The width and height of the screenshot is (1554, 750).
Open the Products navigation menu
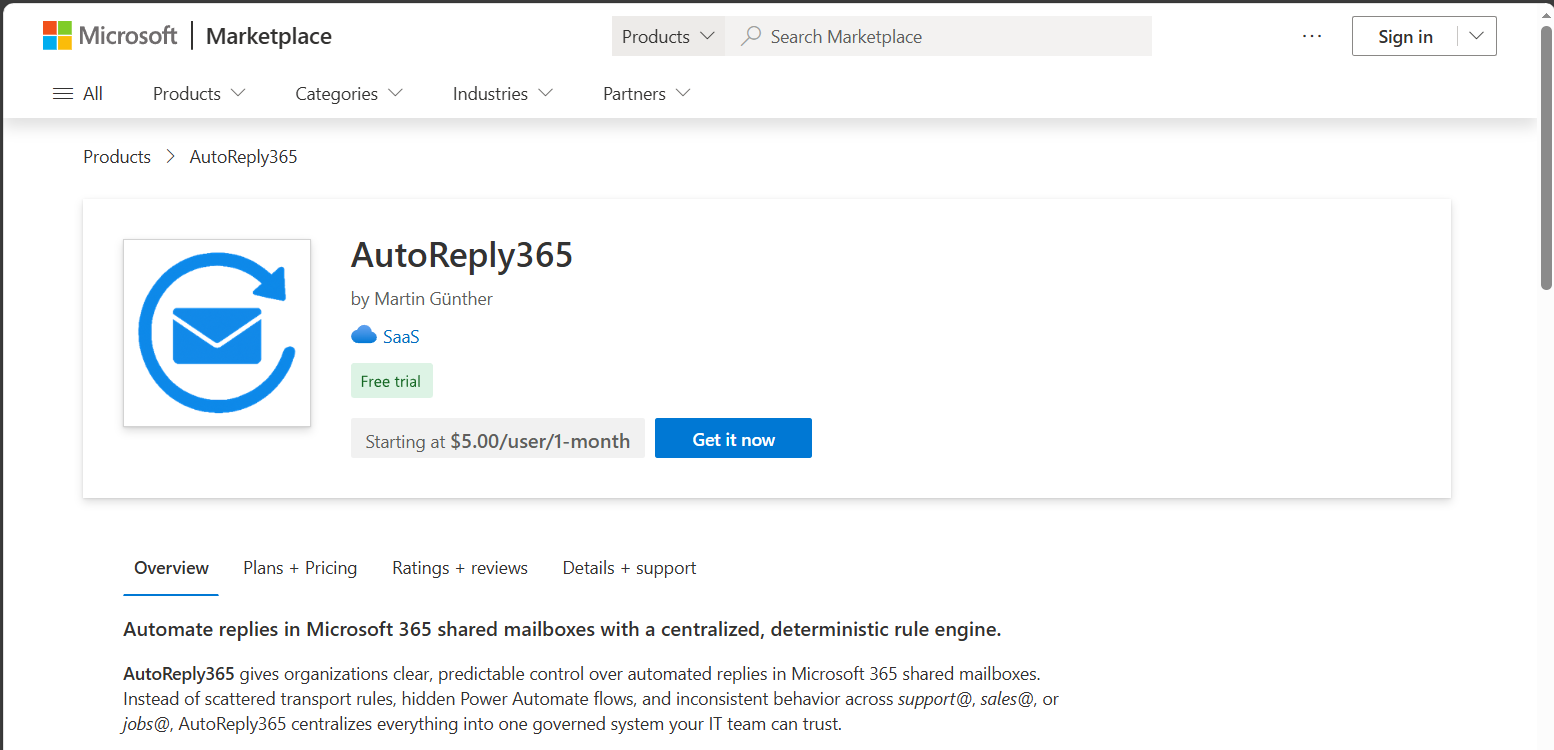(198, 93)
